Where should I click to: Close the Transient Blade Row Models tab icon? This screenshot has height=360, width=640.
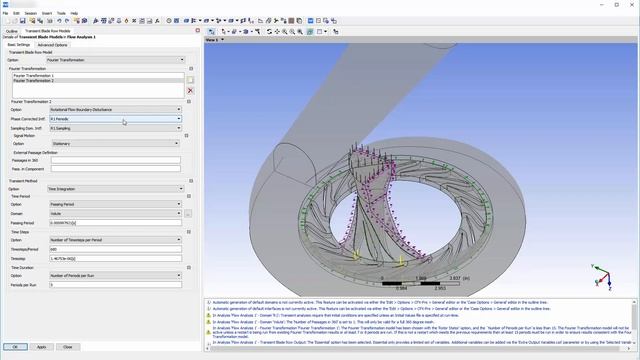(x=198, y=30)
